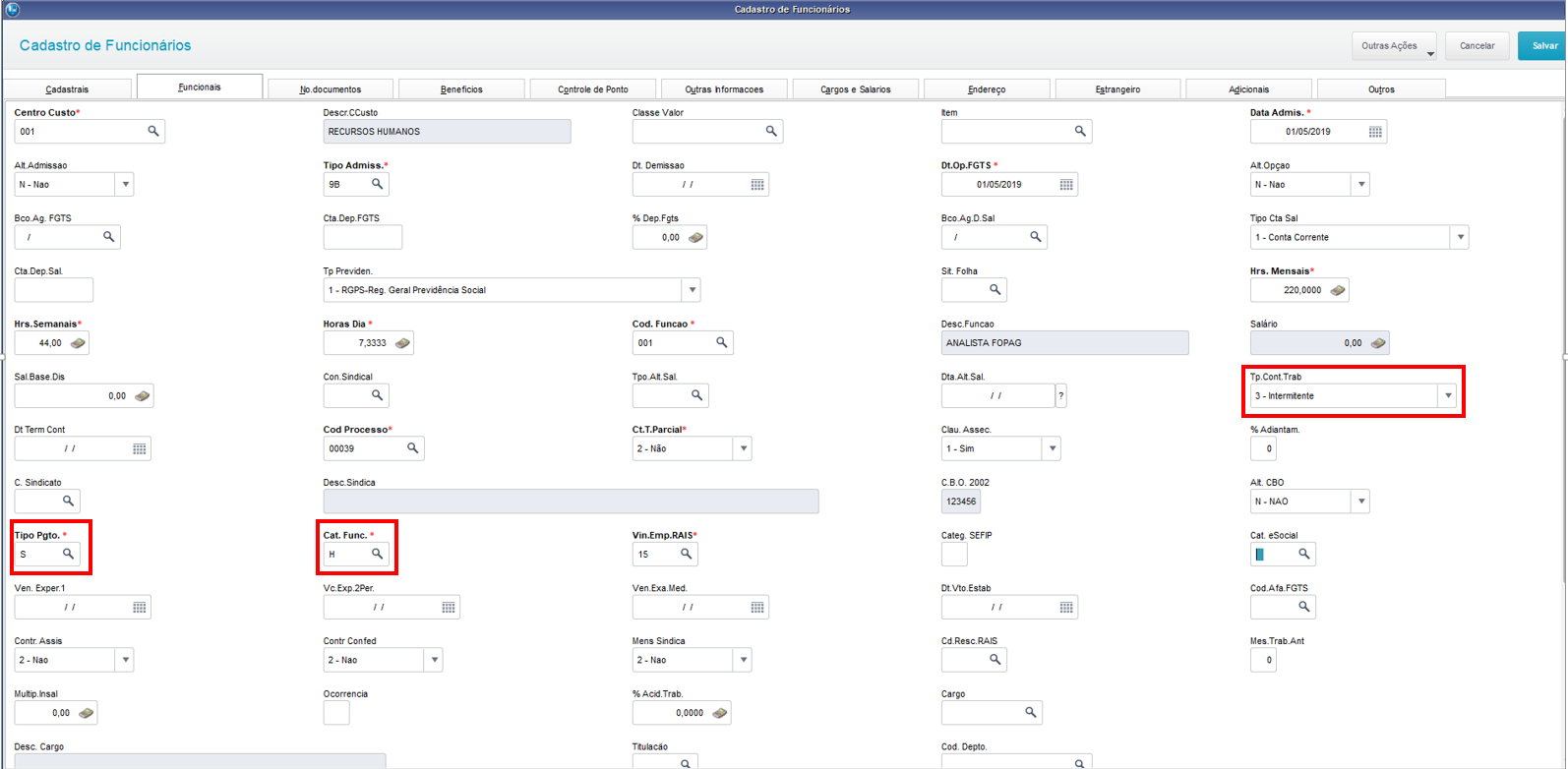This screenshot has width=1568, height=769.
Task: Search Tipo Admiss. lookup icon
Action: coord(377,184)
